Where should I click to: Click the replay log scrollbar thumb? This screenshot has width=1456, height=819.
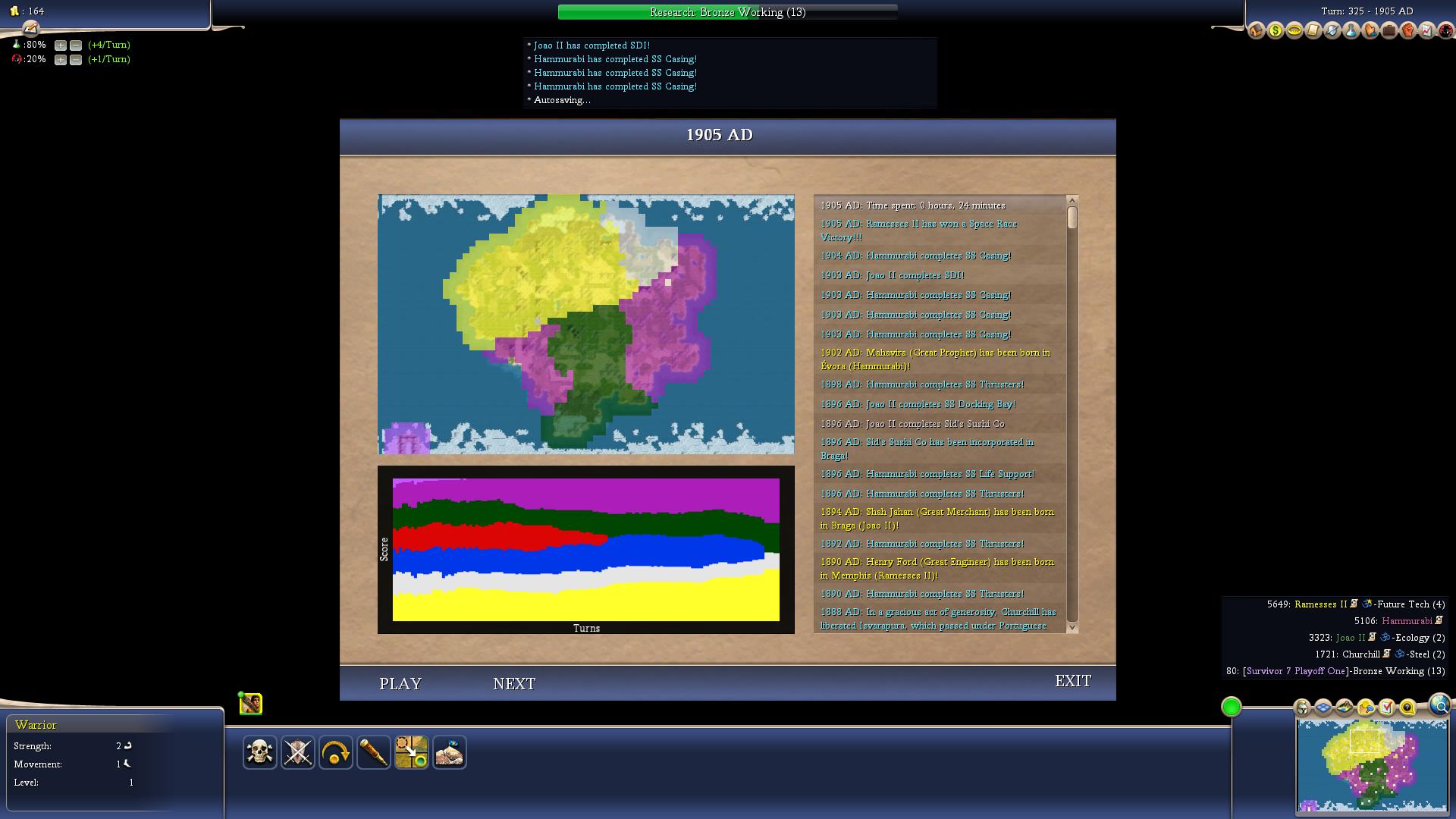point(1072,218)
